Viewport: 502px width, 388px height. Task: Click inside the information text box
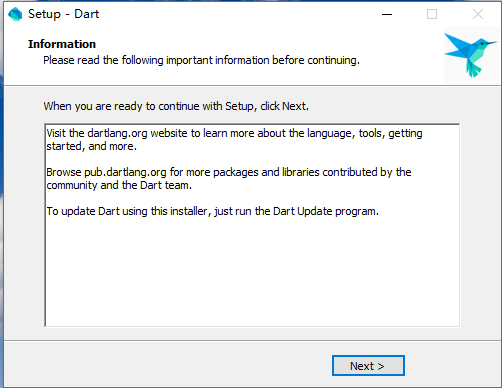click(252, 225)
